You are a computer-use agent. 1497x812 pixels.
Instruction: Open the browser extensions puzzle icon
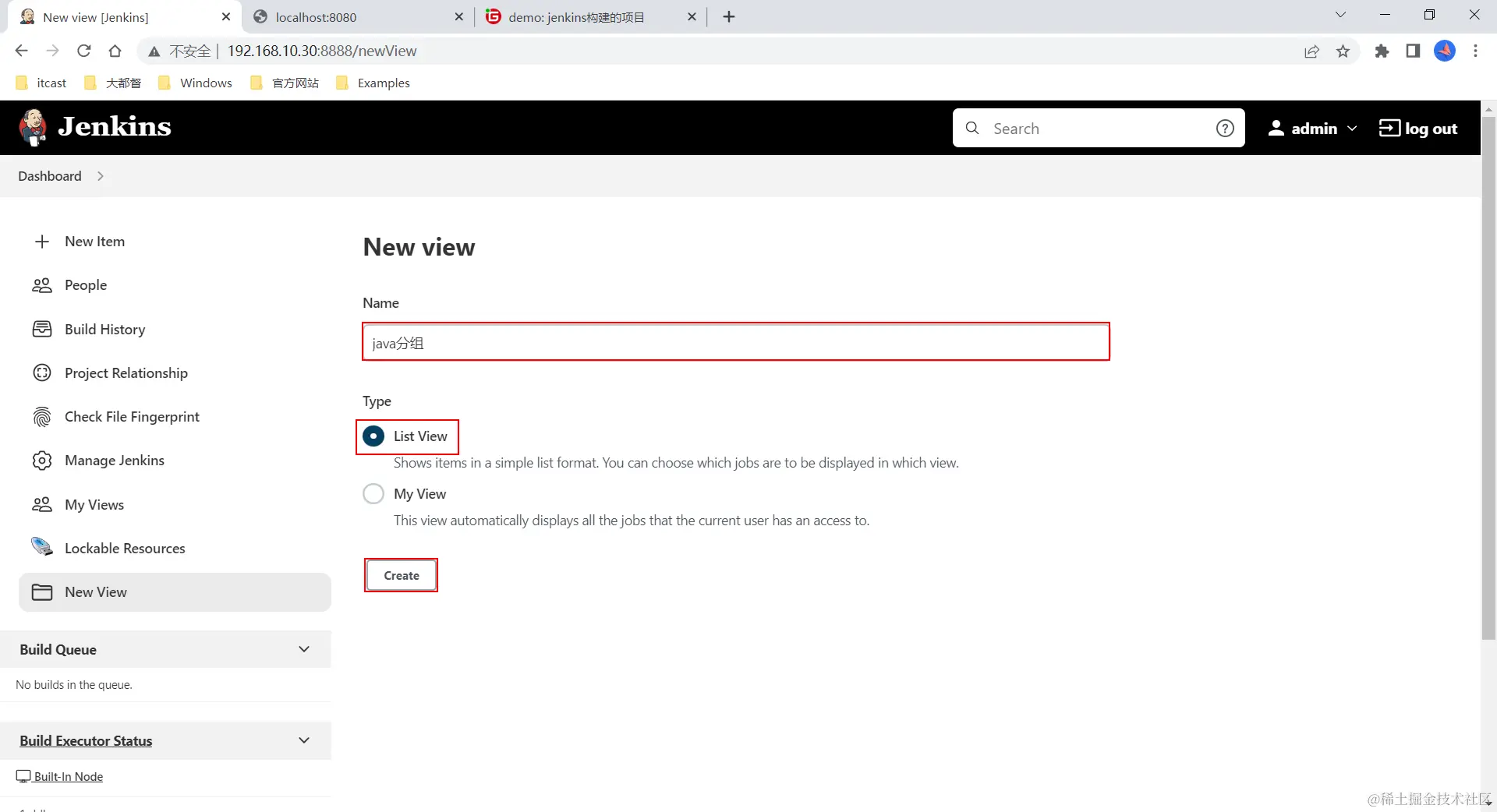pos(1382,51)
